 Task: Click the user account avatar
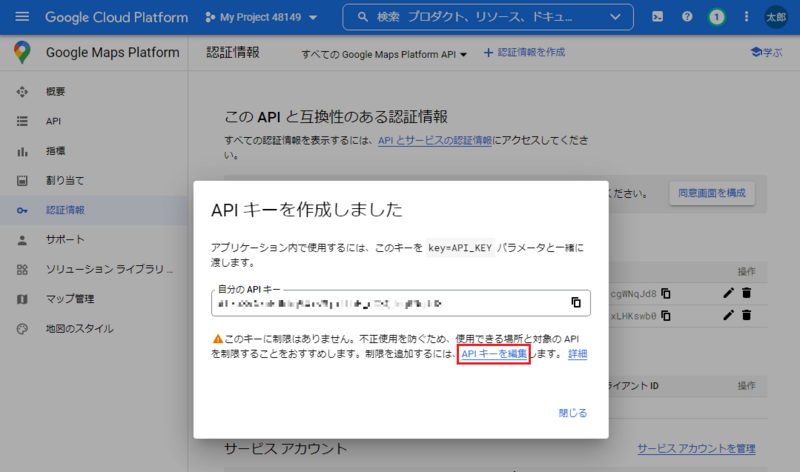coord(775,17)
